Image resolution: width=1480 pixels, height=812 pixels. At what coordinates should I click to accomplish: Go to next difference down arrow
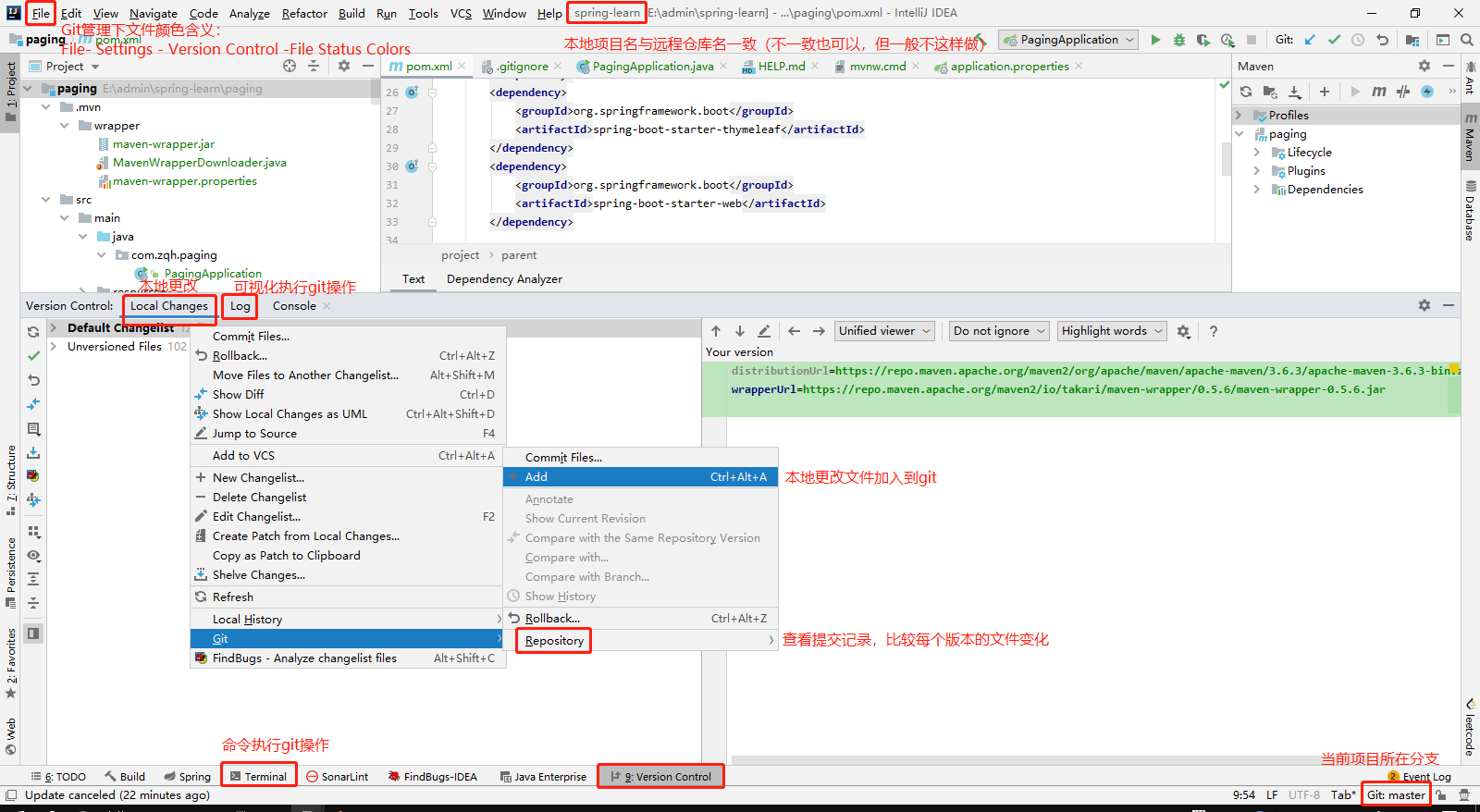(x=740, y=331)
